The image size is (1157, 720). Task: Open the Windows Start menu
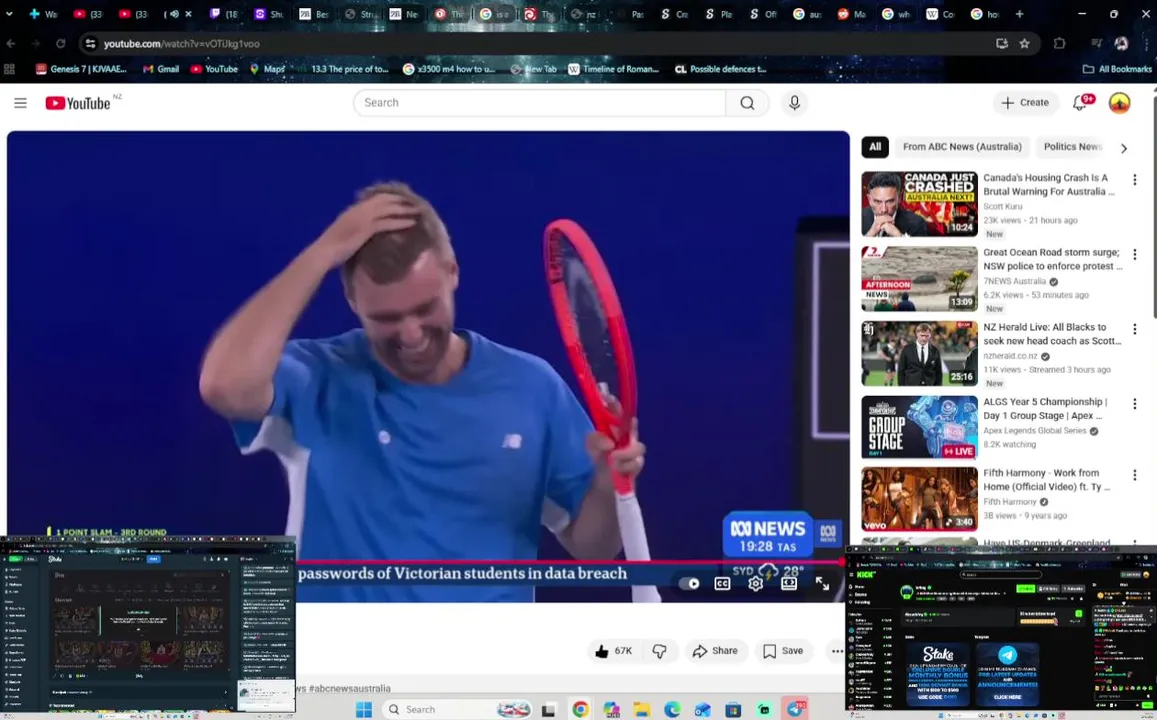coord(364,710)
